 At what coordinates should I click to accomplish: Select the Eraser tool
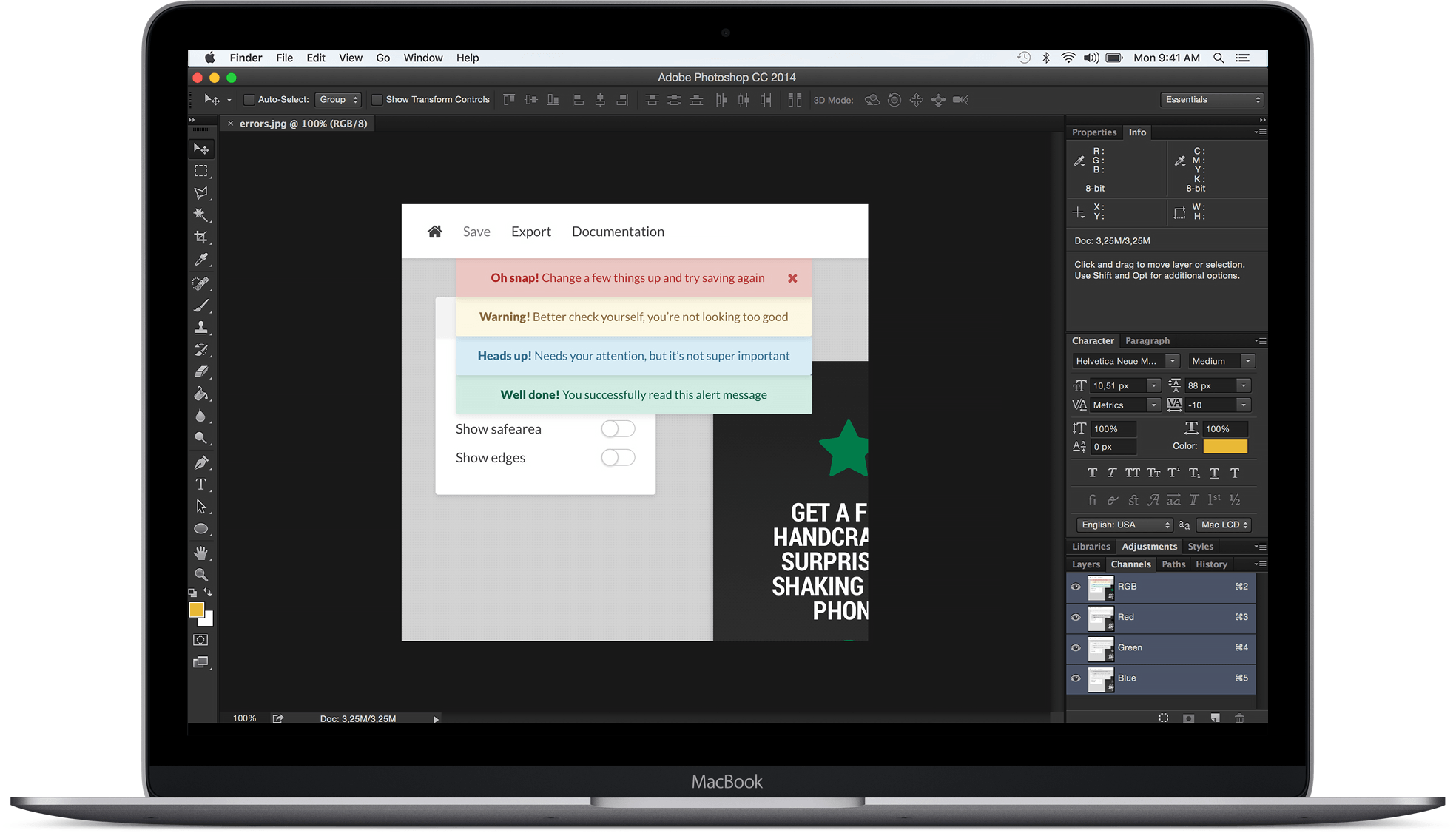coord(201,372)
